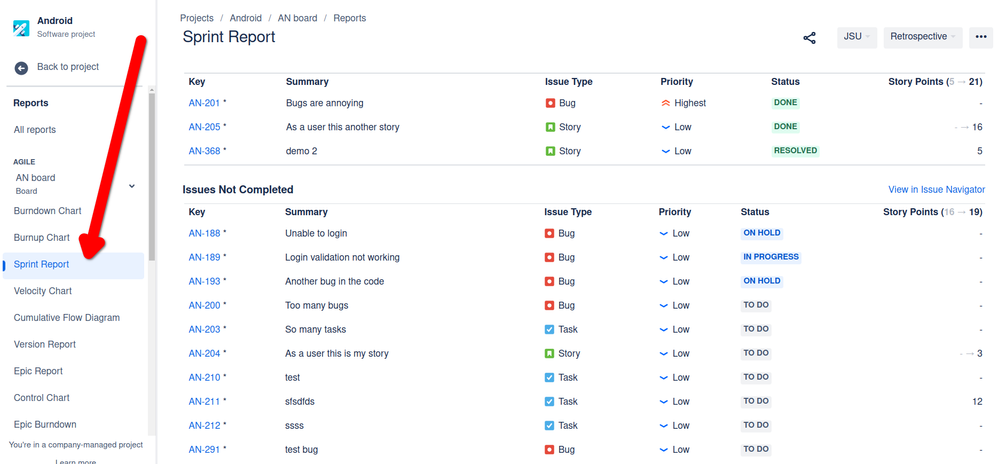Click the Bug icon in AN-188 row
The image size is (998, 464).
coord(549,234)
